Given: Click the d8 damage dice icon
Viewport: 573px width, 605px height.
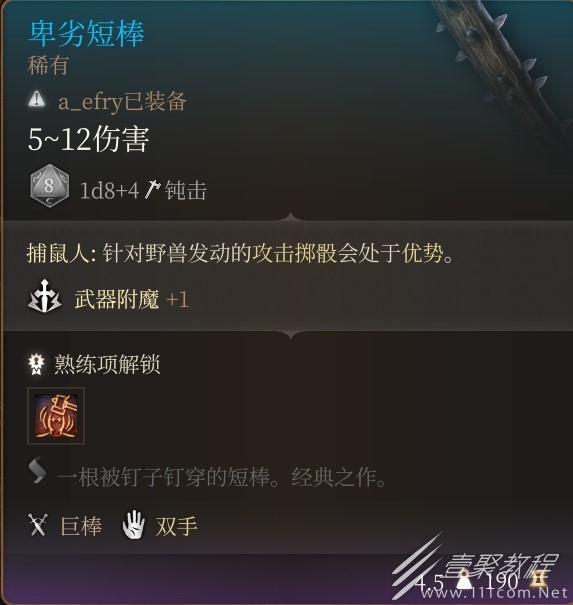Looking at the screenshot, I should (49, 186).
